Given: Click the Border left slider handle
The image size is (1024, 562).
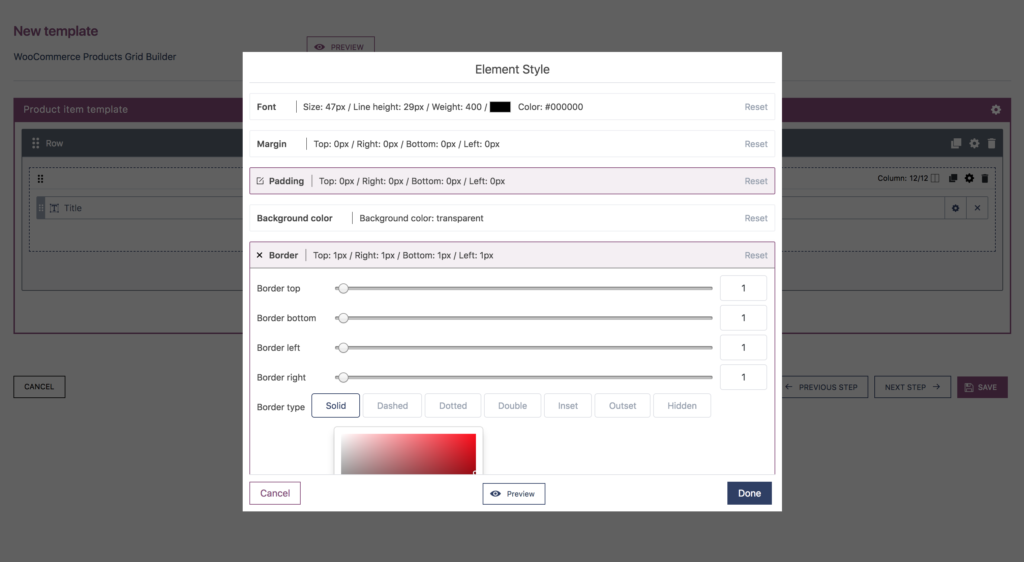Looking at the screenshot, I should tap(343, 347).
